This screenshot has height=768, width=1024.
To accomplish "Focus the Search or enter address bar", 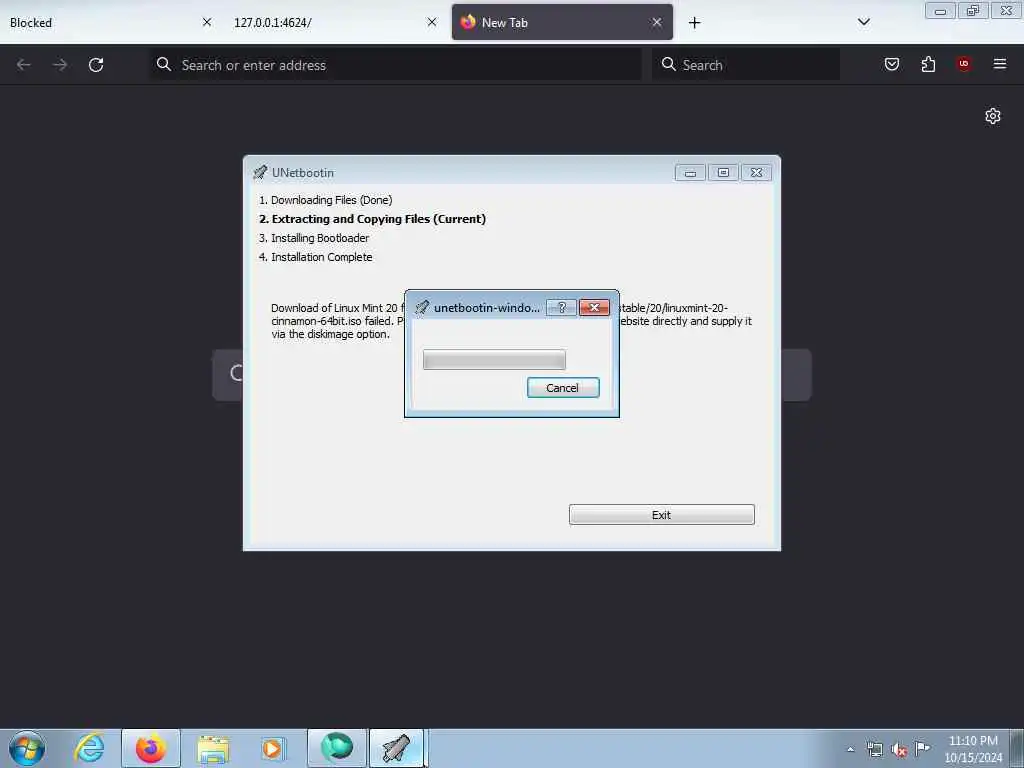I will 395,65.
